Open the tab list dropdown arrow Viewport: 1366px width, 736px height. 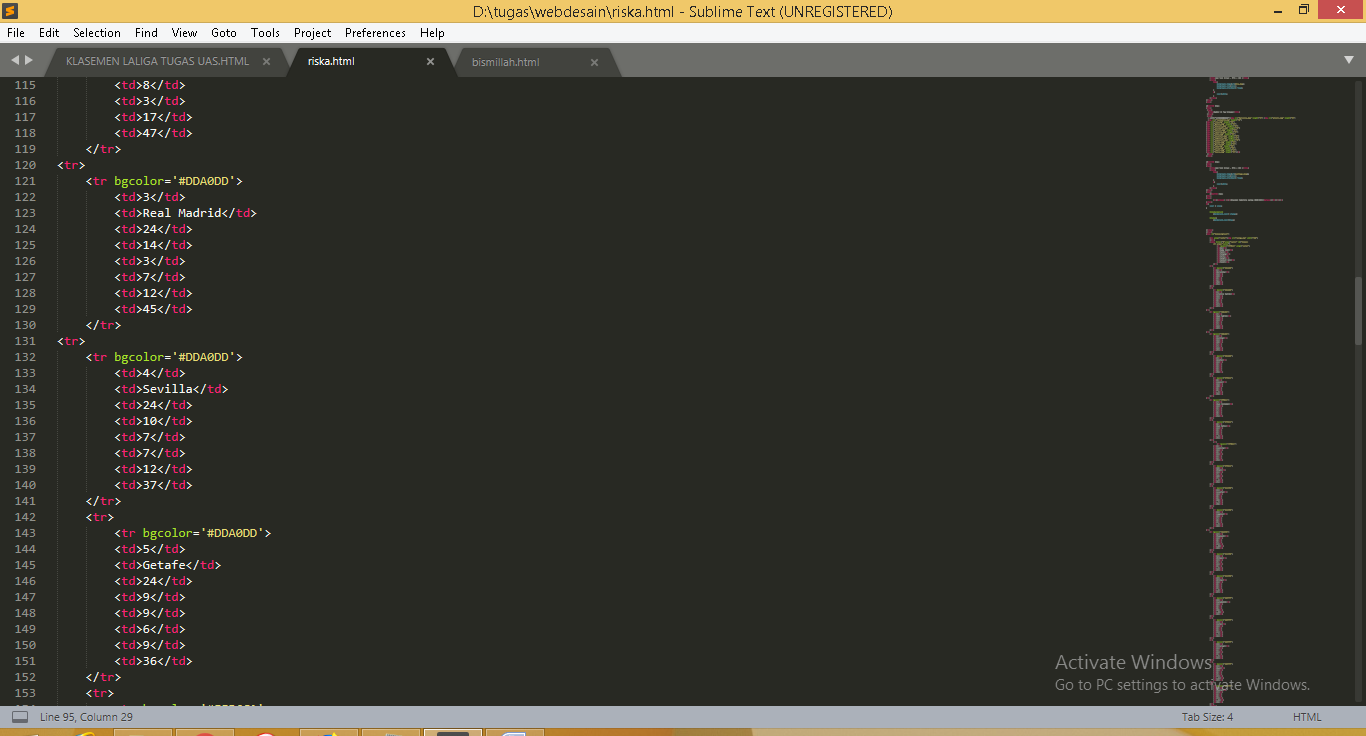click(x=1349, y=61)
